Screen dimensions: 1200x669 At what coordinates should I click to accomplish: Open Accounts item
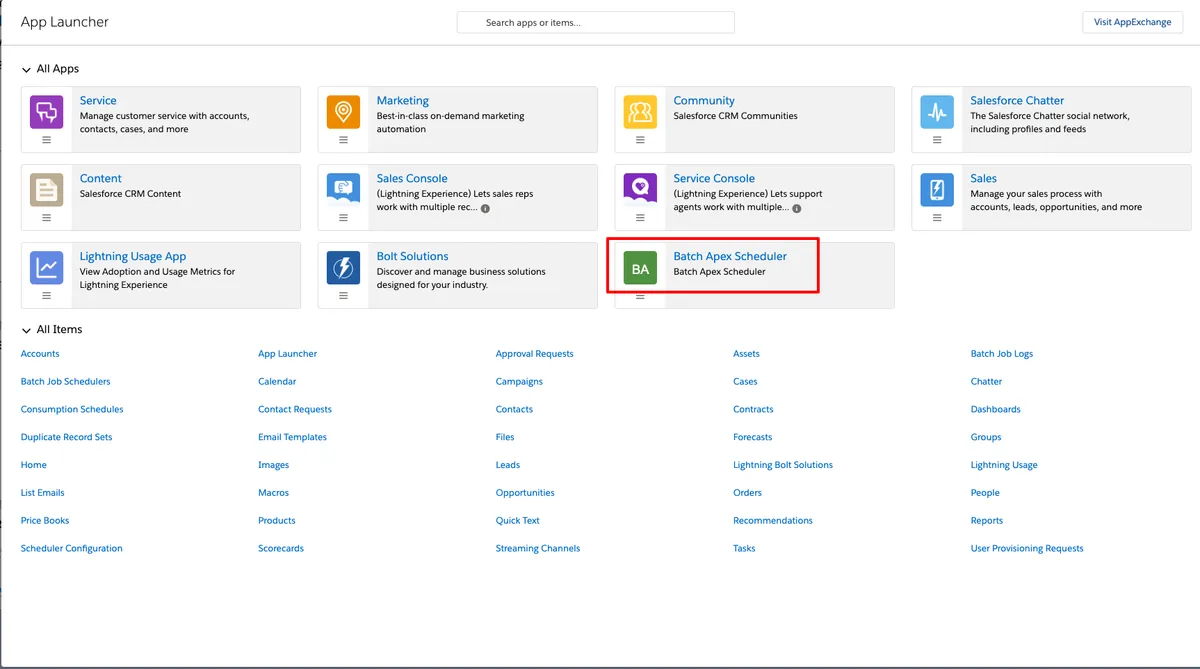click(40, 354)
